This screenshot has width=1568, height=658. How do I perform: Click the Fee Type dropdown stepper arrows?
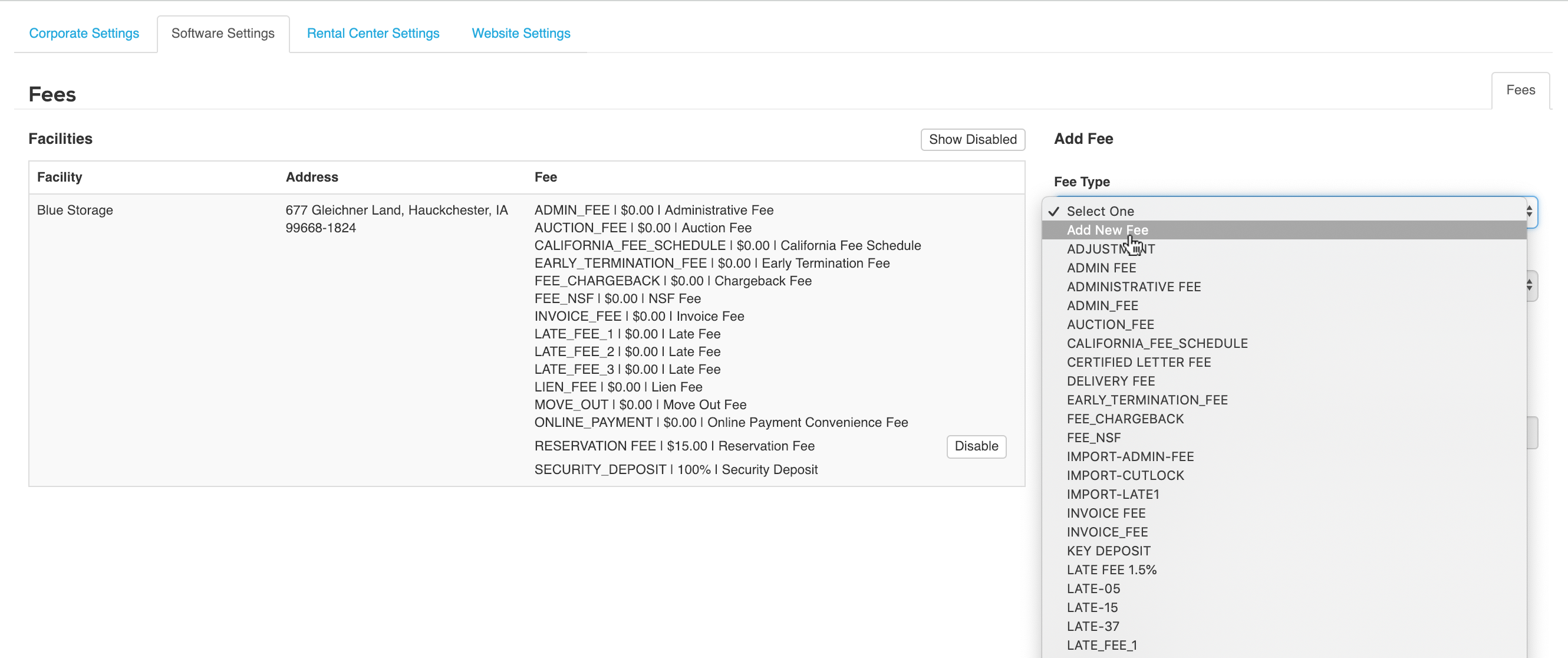click(1529, 212)
